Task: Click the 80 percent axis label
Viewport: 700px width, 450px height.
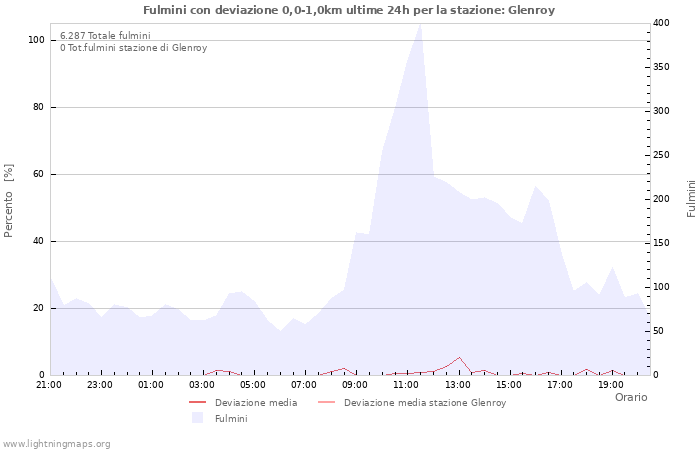Action: [38, 107]
